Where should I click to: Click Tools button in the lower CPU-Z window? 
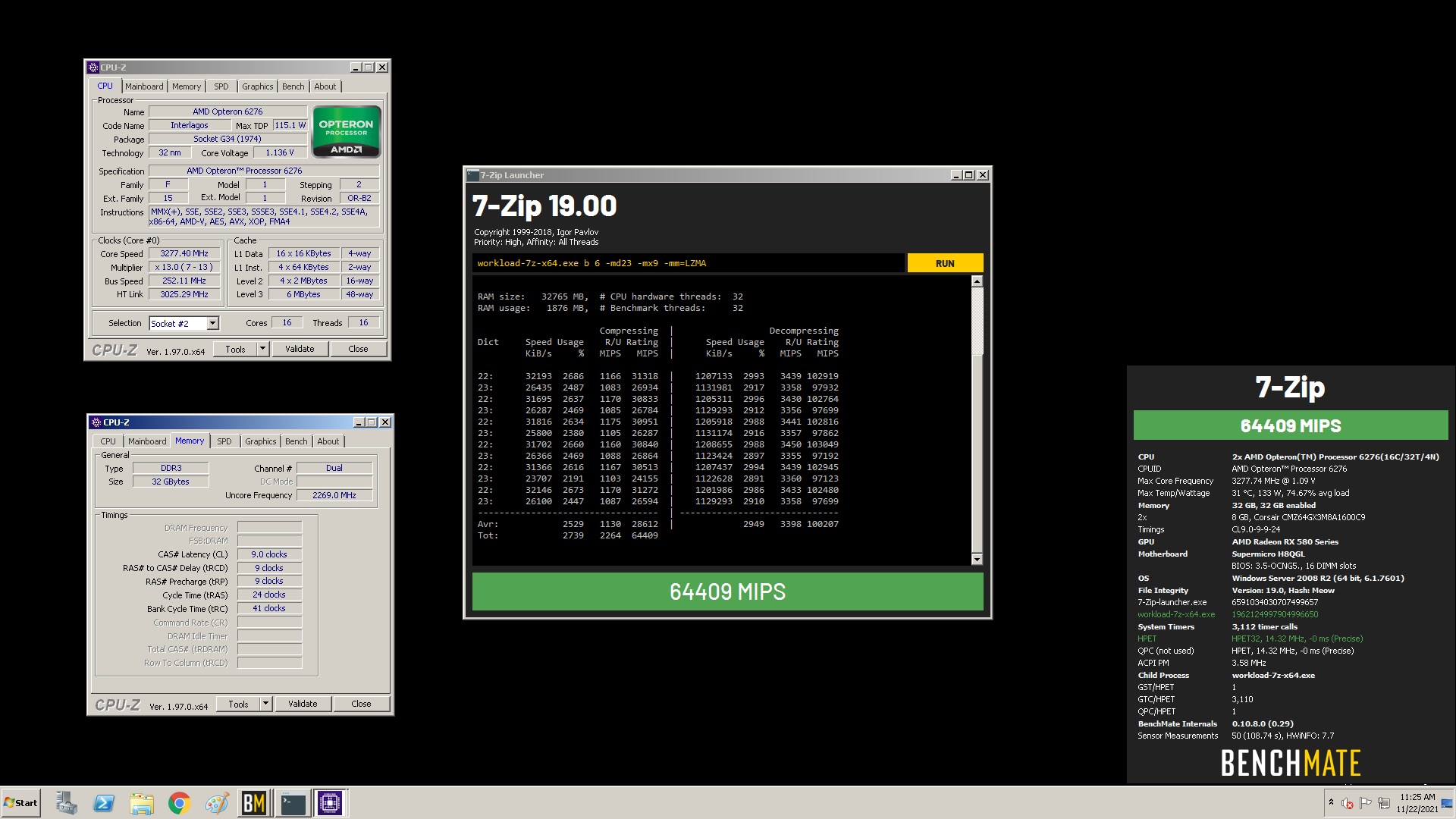pos(238,704)
